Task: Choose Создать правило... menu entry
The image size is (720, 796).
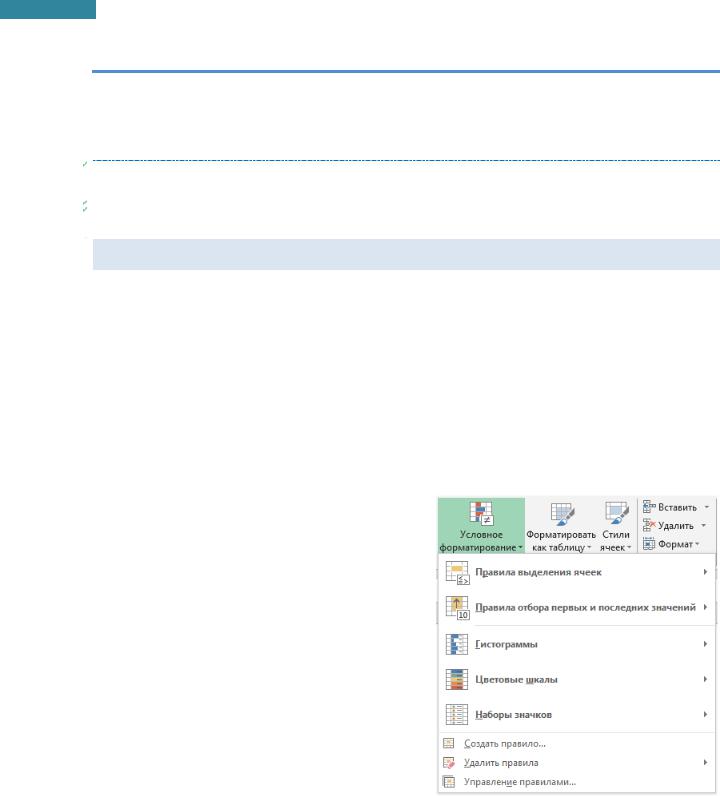Action: 576,744
